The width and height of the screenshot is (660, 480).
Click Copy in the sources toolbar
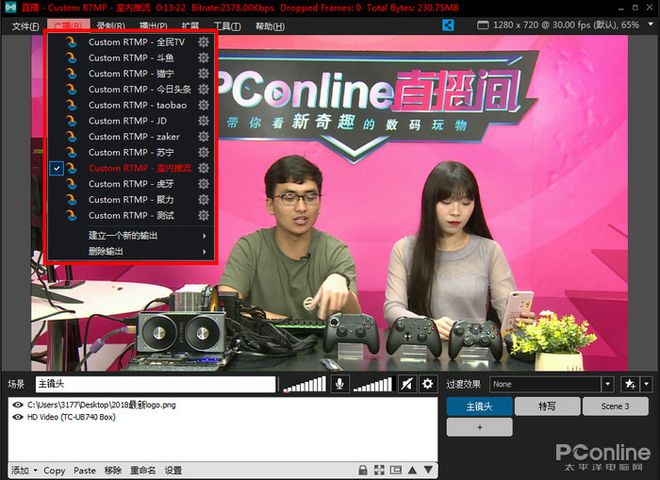tap(54, 470)
